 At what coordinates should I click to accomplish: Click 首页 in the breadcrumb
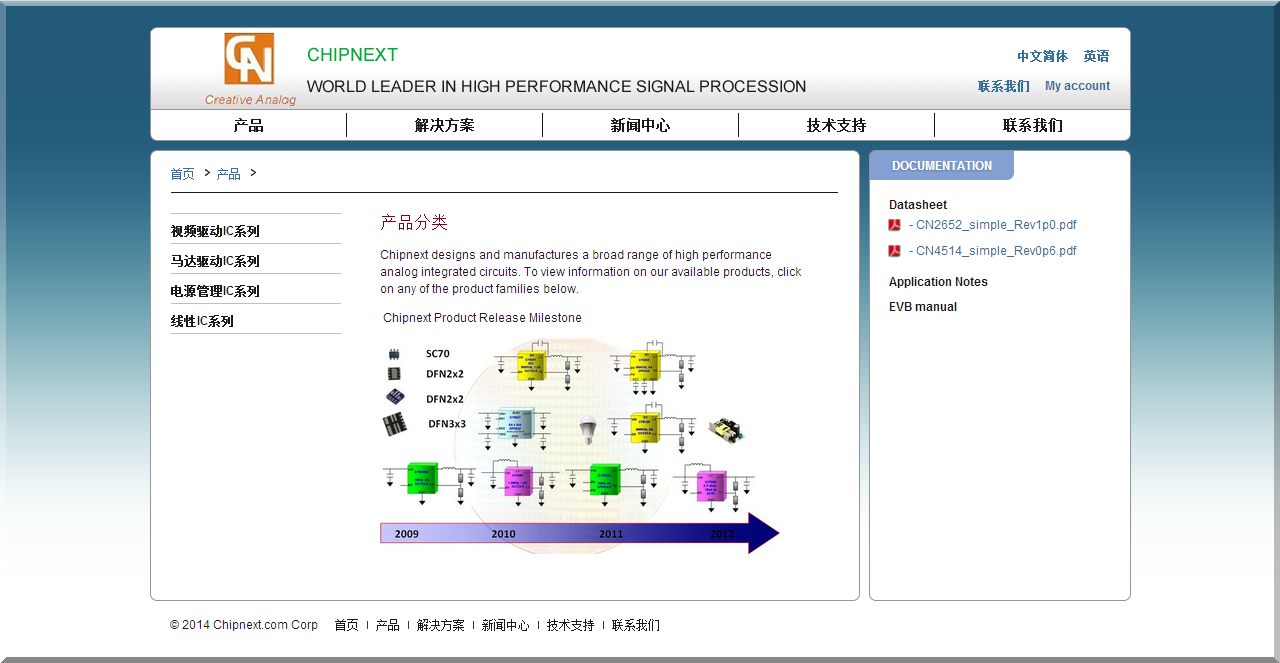[182, 174]
